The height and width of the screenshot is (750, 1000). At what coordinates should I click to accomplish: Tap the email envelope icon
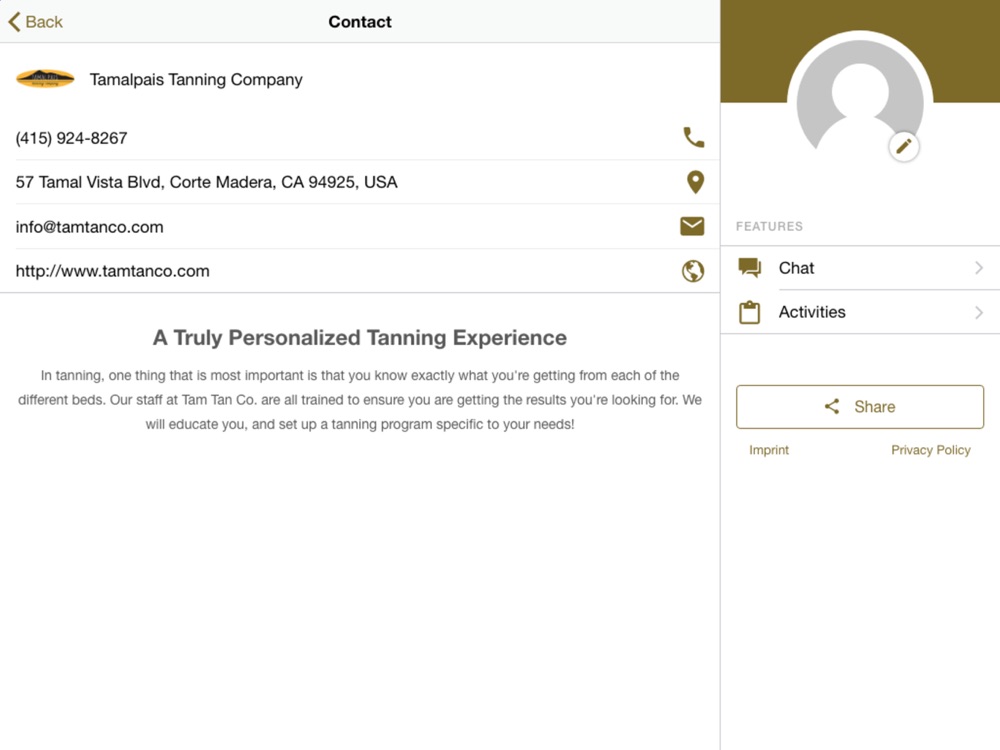pos(692,226)
